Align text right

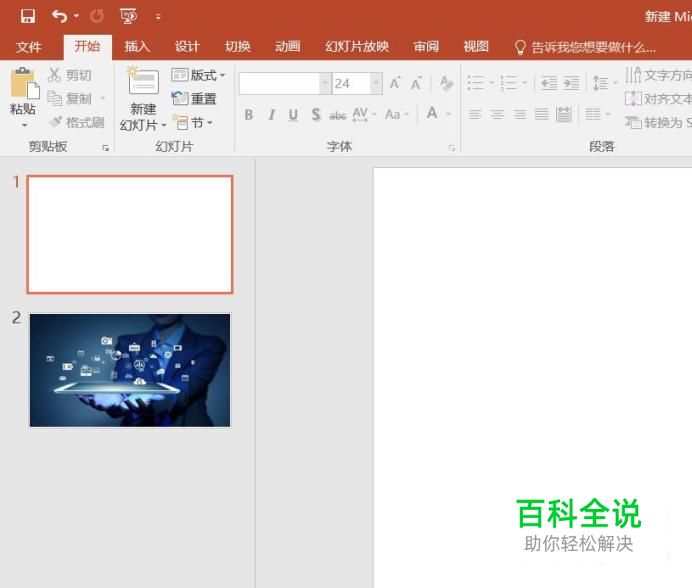click(520, 115)
